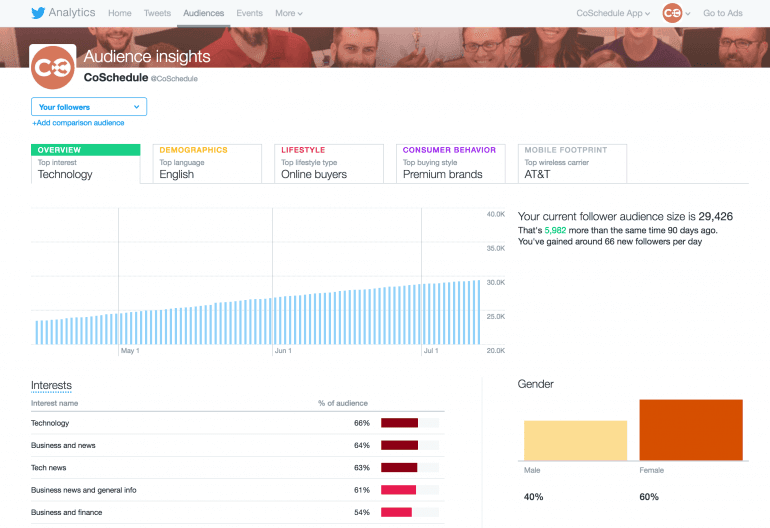770x528 pixels.
Task: Switch to the Demographics tab
Action: tap(207, 164)
